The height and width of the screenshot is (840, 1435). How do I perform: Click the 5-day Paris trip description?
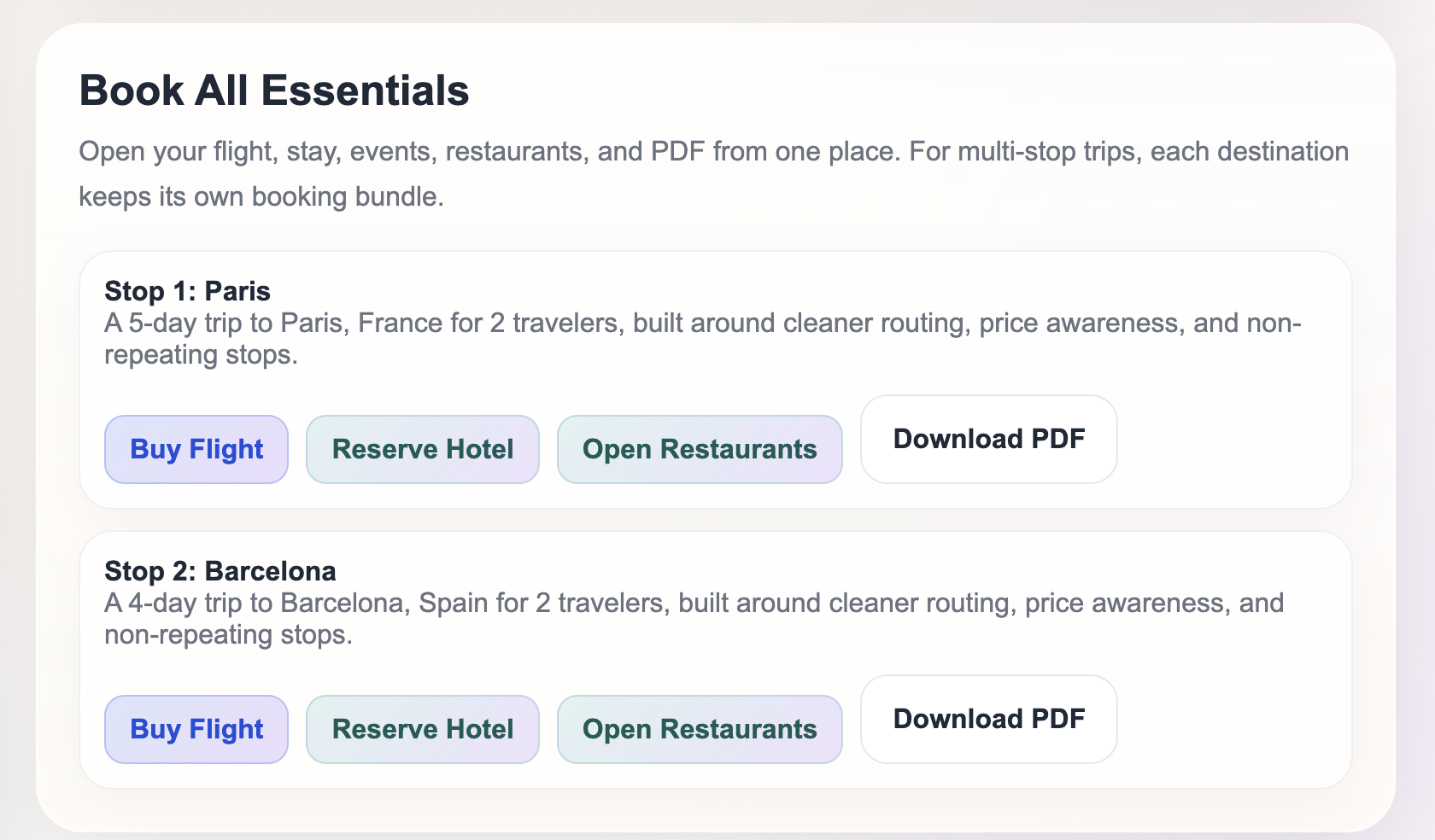coord(700,324)
